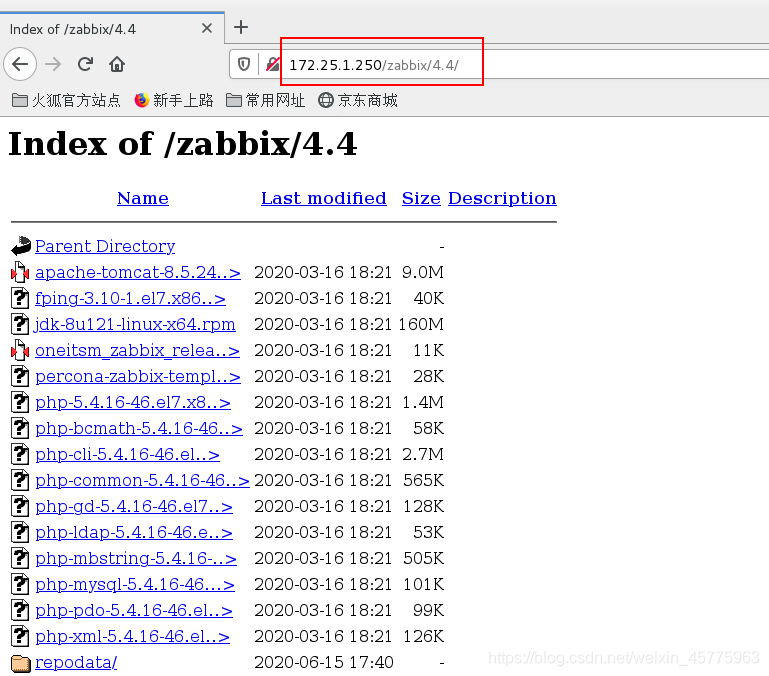Open the 京东商城 bookmark
769x676 pixels.
point(358,101)
